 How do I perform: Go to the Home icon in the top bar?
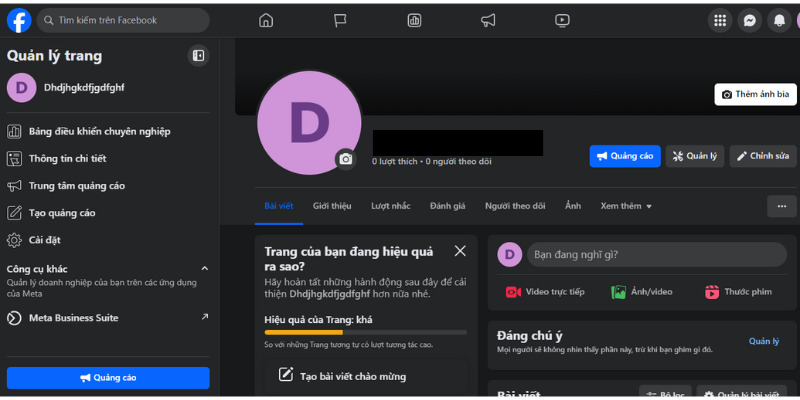pos(266,20)
